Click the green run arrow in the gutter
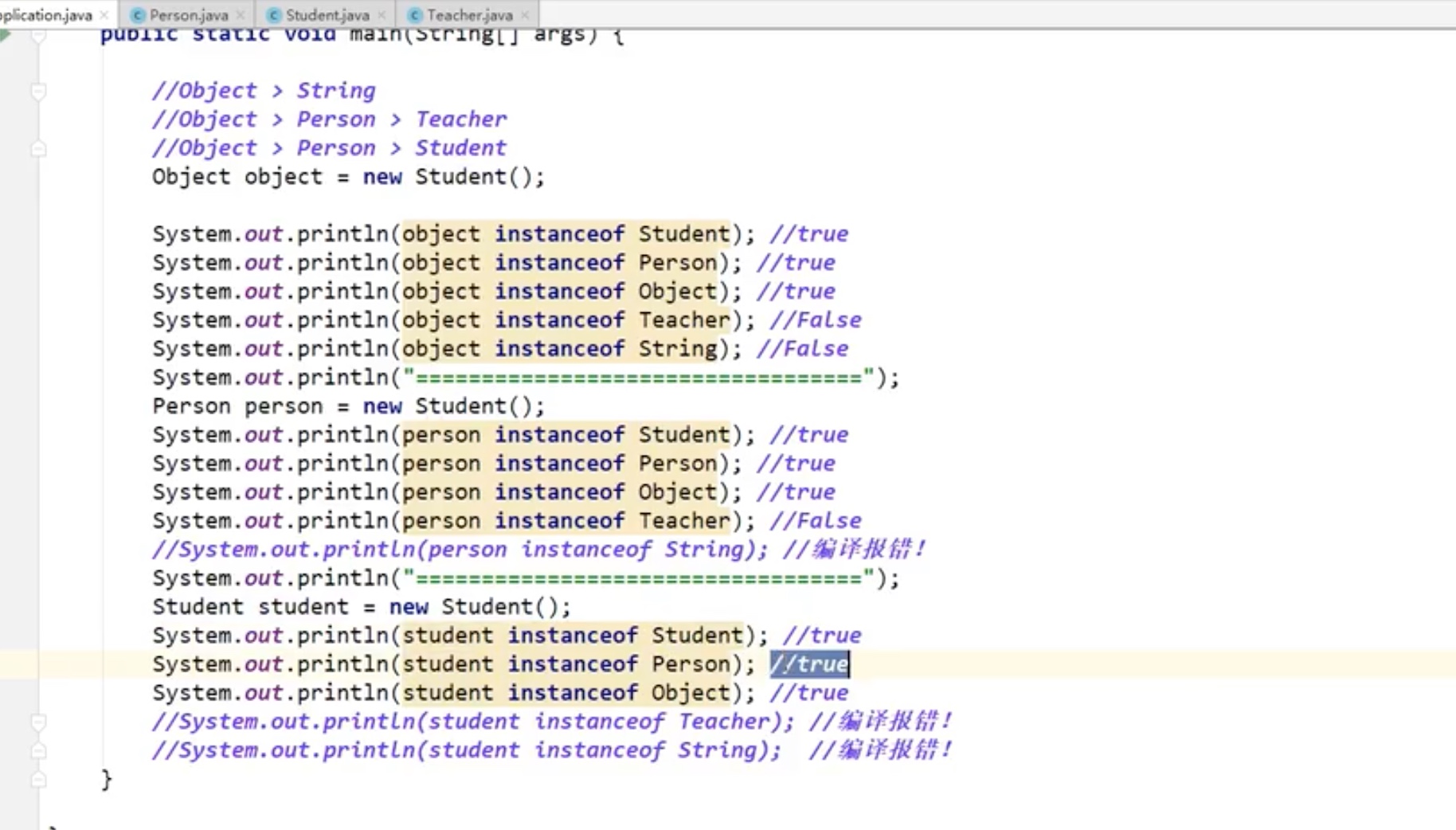 (x=6, y=35)
